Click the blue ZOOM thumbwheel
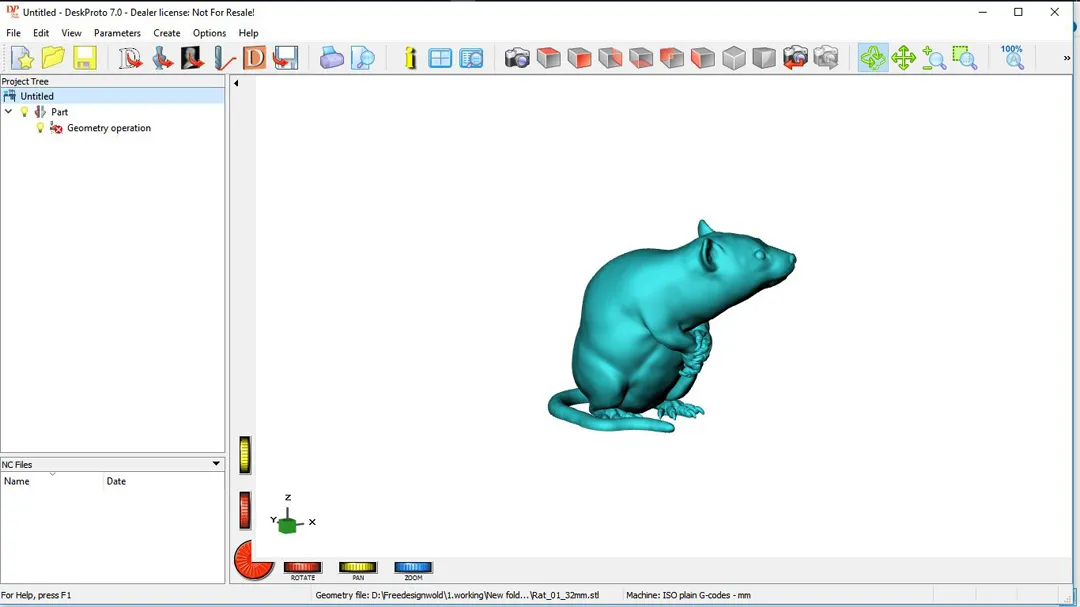1080x607 pixels. pyautogui.click(x=413, y=568)
